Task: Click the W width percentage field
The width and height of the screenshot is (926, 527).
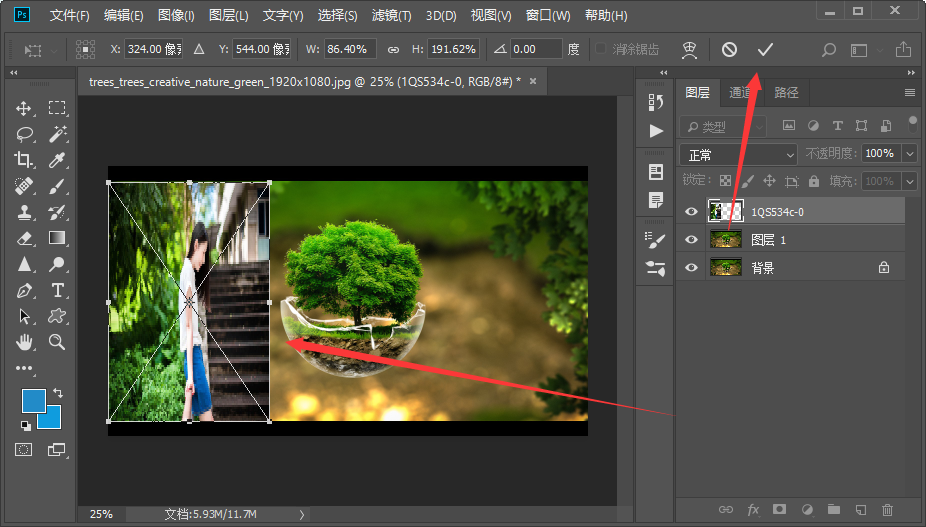Action: [x=350, y=49]
